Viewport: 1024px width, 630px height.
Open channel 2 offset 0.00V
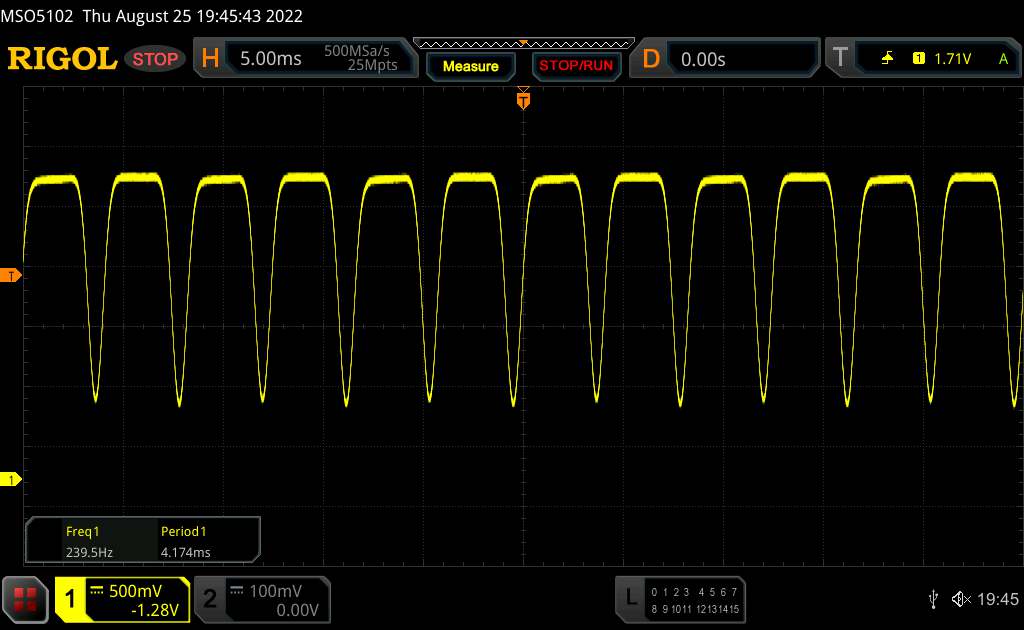(297, 610)
